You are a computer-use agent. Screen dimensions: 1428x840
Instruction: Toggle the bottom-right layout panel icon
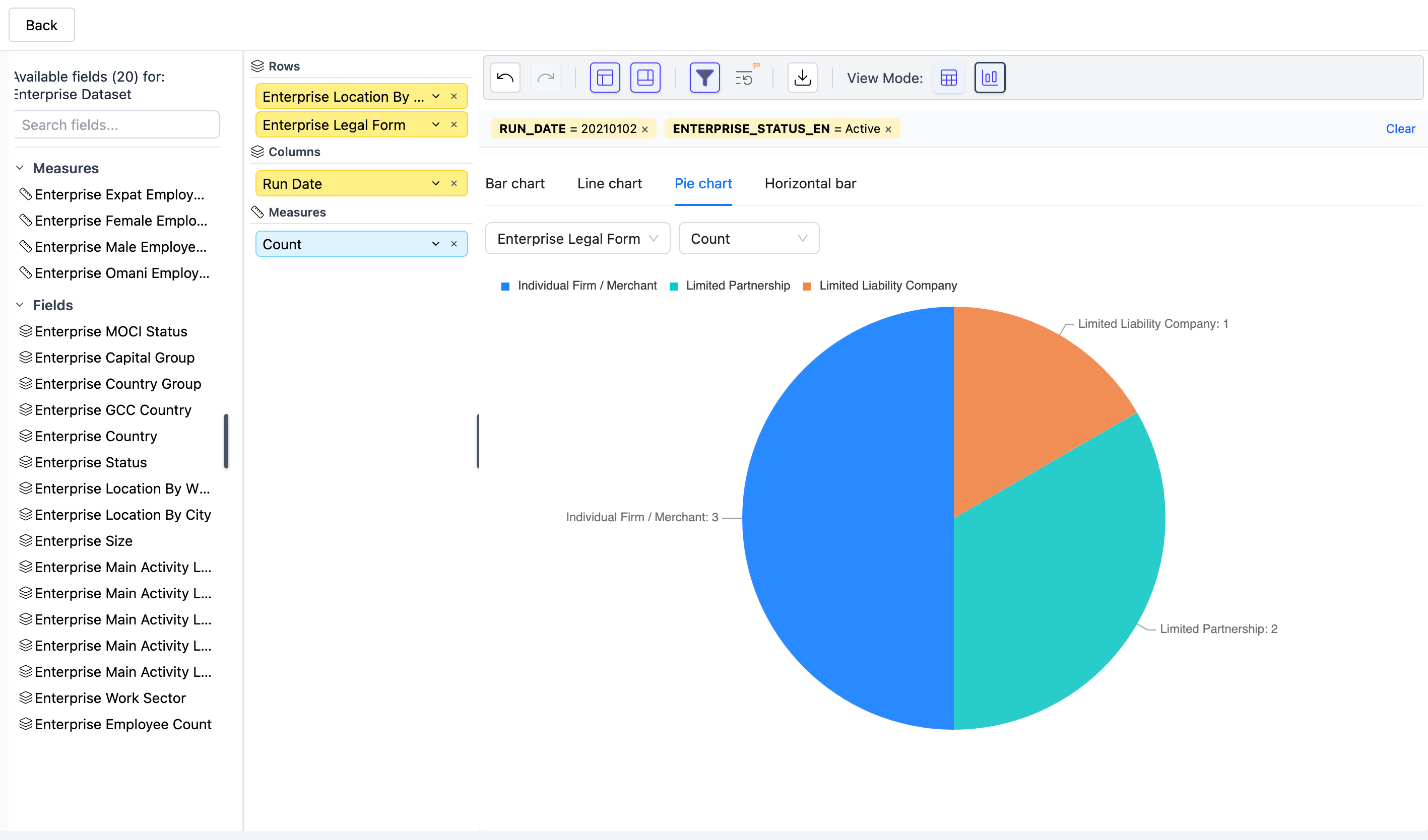(645, 78)
